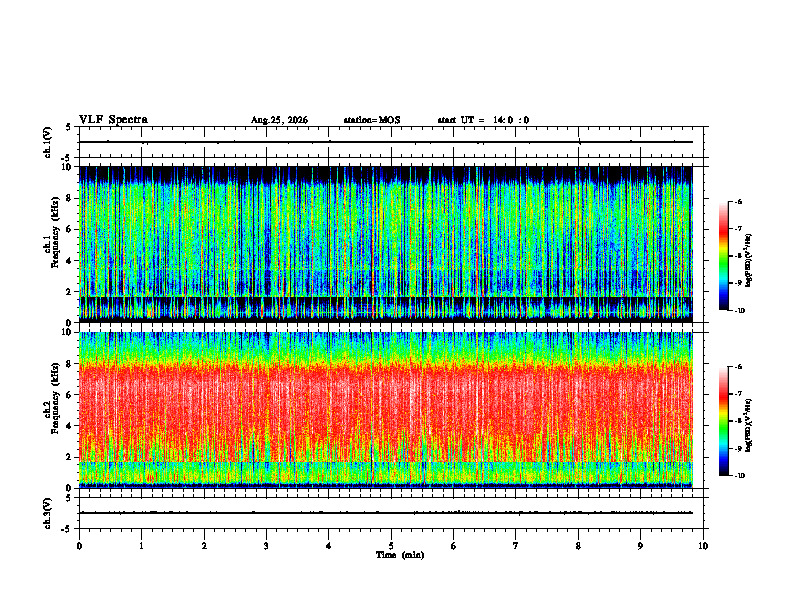
Task: Click the ch.1 Frequency (kHz) axis label
Action: [51, 244]
